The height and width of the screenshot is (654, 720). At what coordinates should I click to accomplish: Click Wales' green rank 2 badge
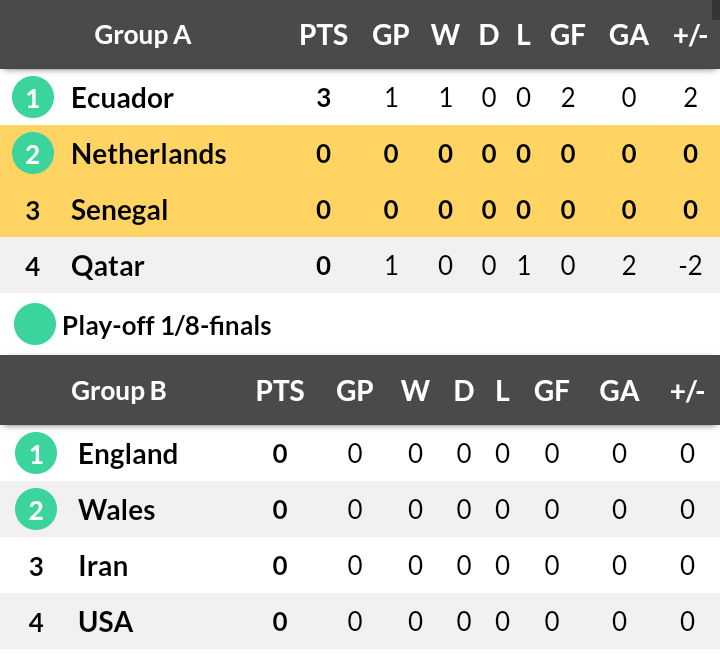36,509
